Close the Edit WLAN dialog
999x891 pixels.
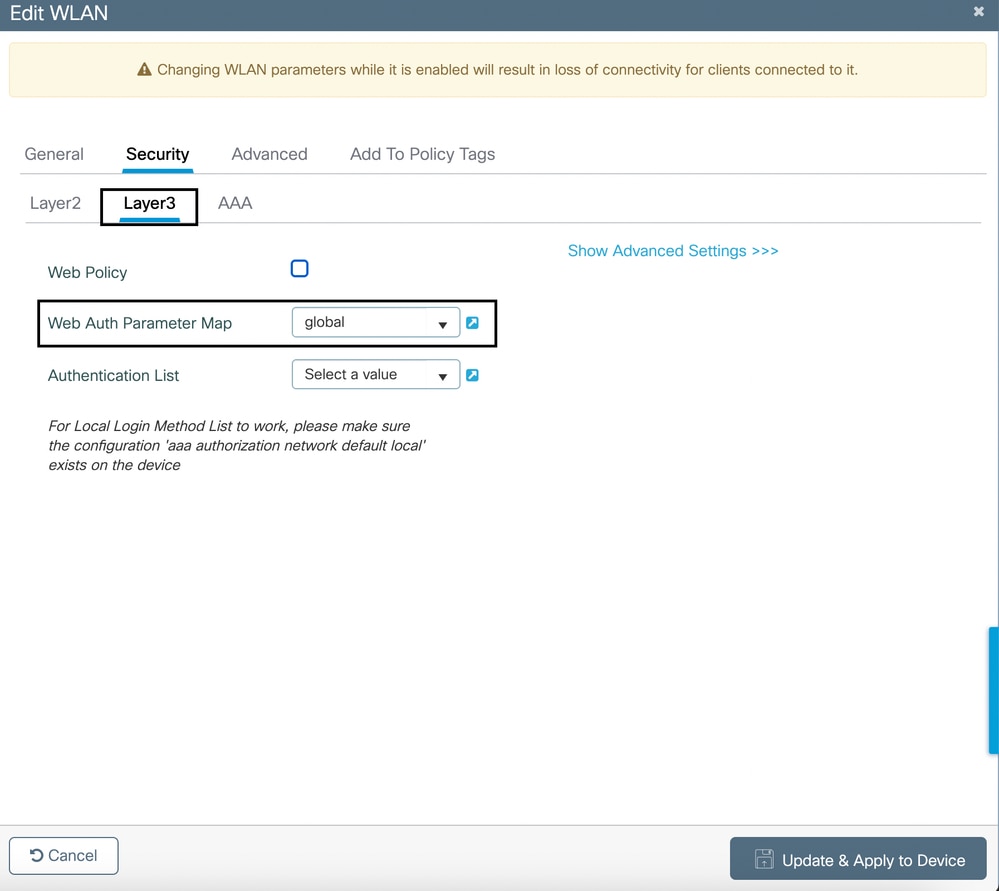pyautogui.click(x=977, y=12)
